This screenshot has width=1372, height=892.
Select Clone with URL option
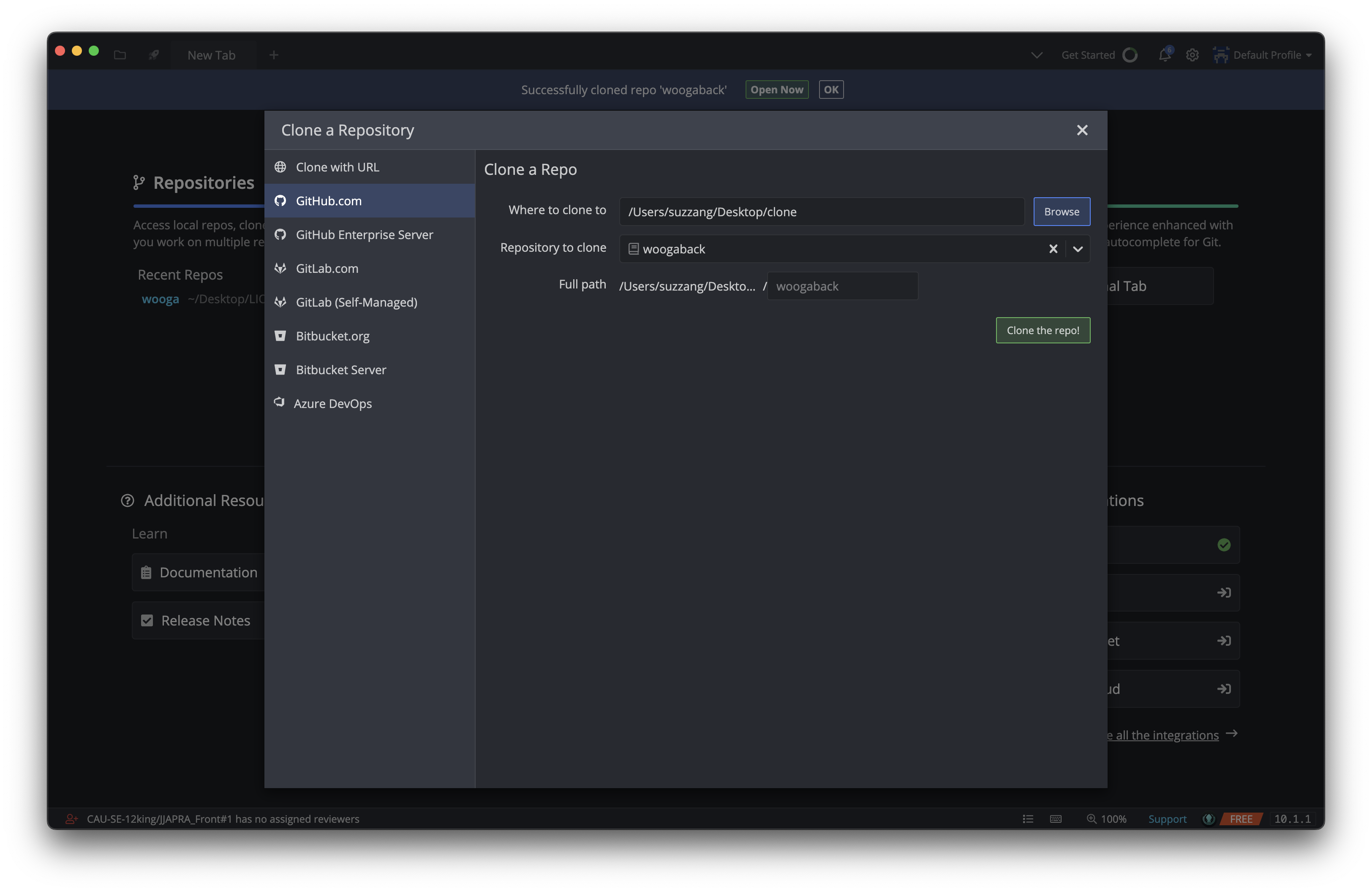(x=337, y=167)
